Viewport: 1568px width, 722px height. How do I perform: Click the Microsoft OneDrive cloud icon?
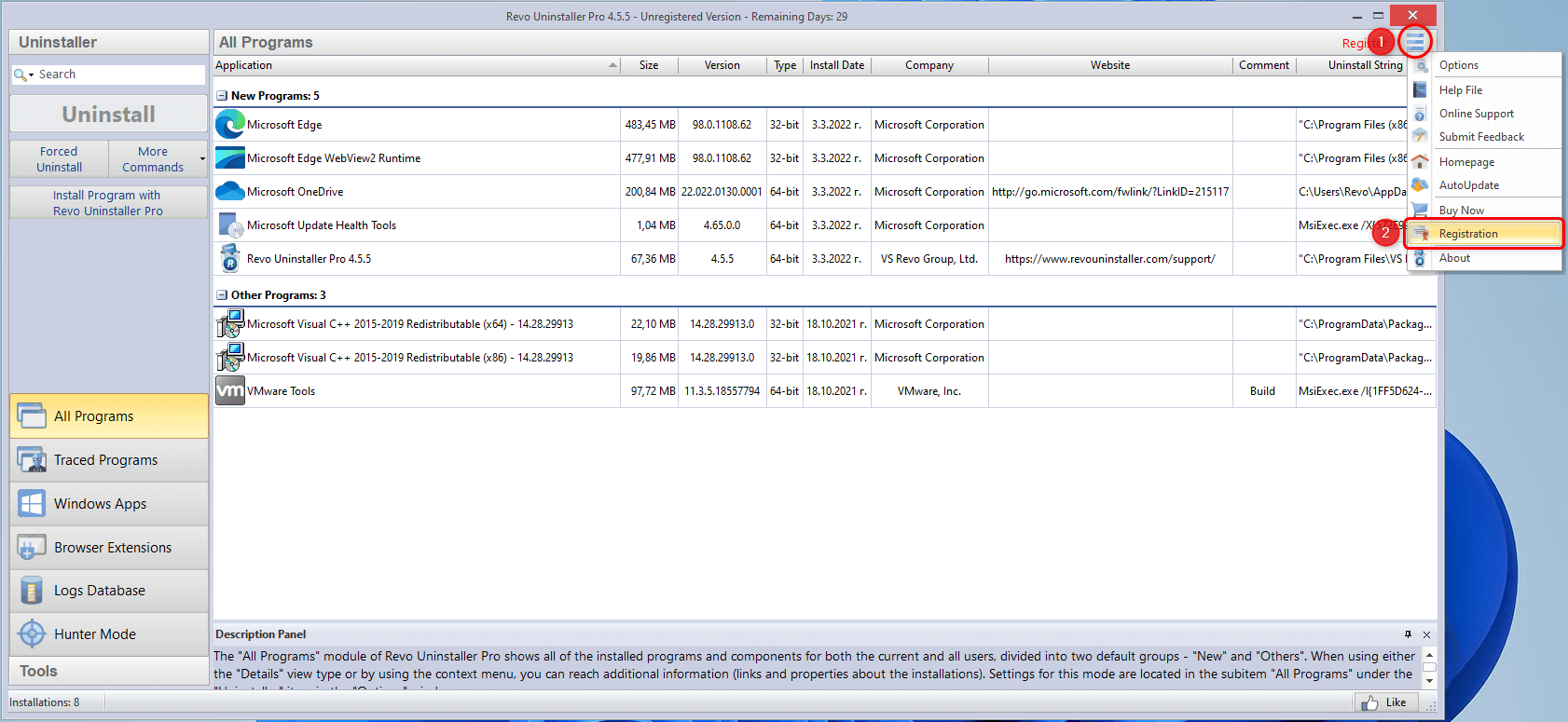[229, 192]
